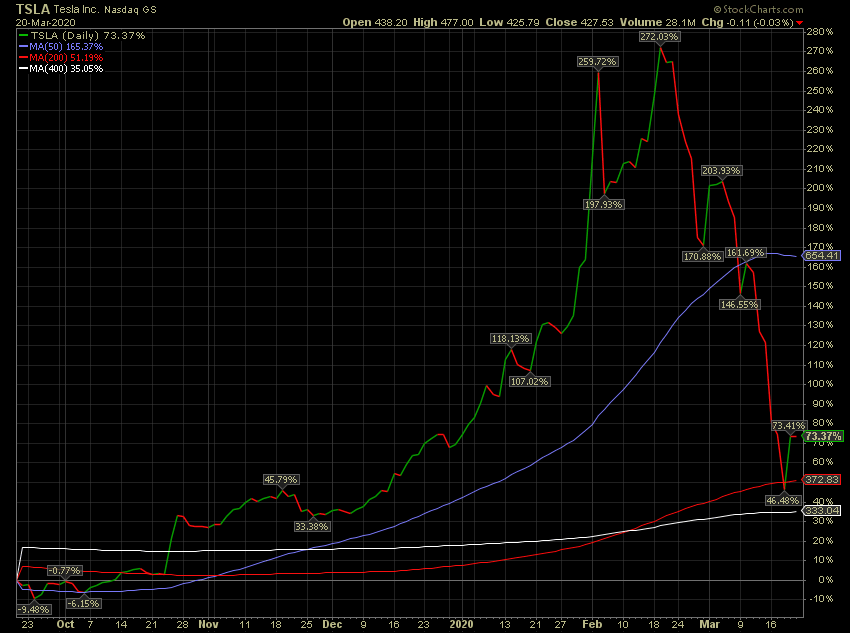Click the Tesla Inc. company name
Viewport: 850px width, 633px height.
76,10
